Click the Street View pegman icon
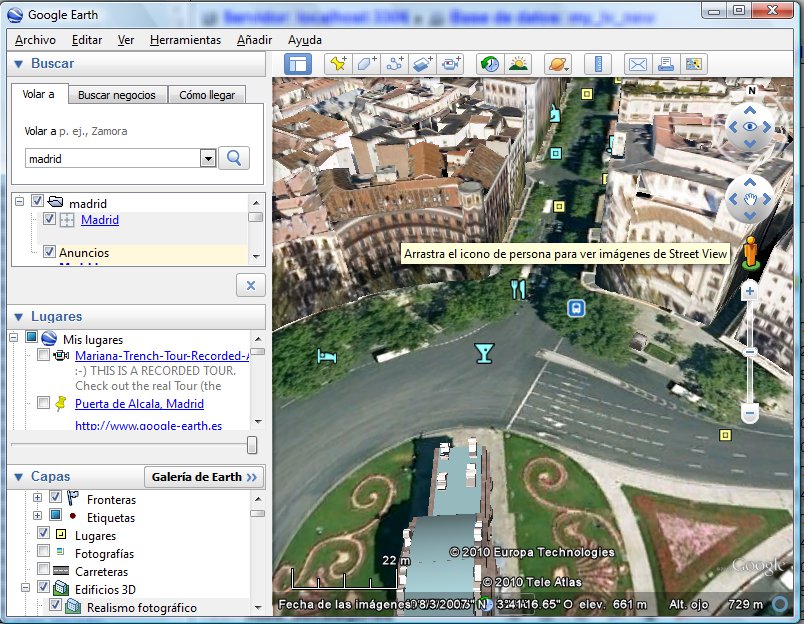 point(751,253)
